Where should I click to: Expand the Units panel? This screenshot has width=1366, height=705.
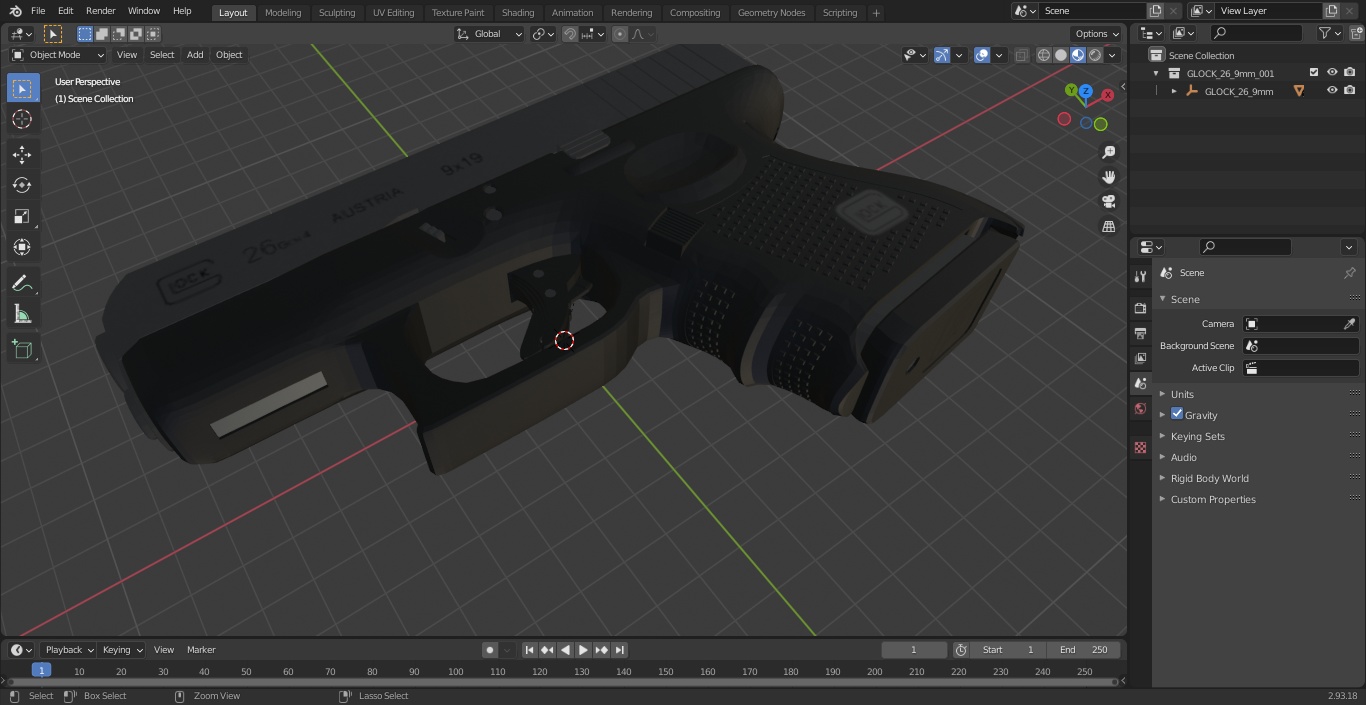point(1182,394)
